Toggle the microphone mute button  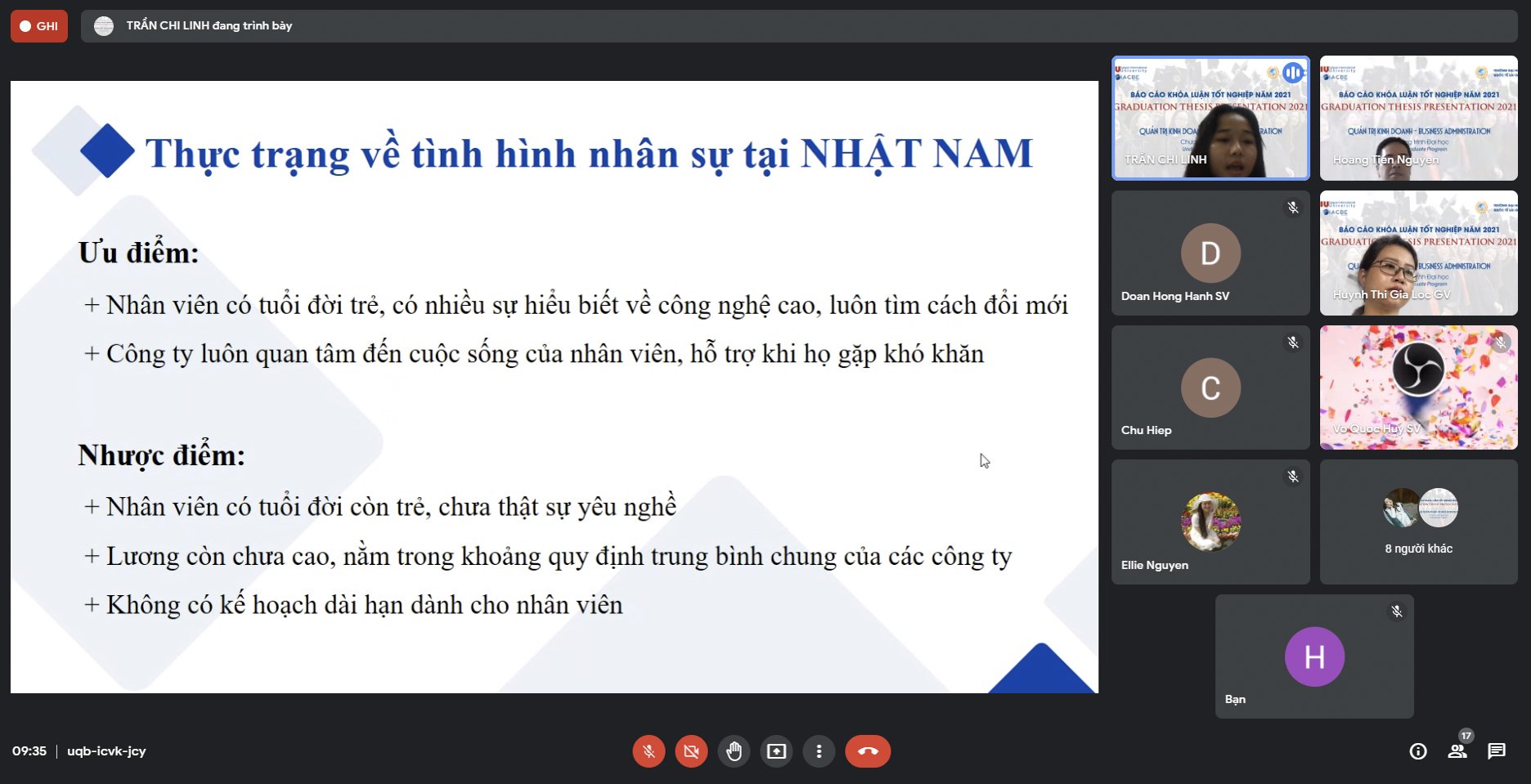pos(649,751)
